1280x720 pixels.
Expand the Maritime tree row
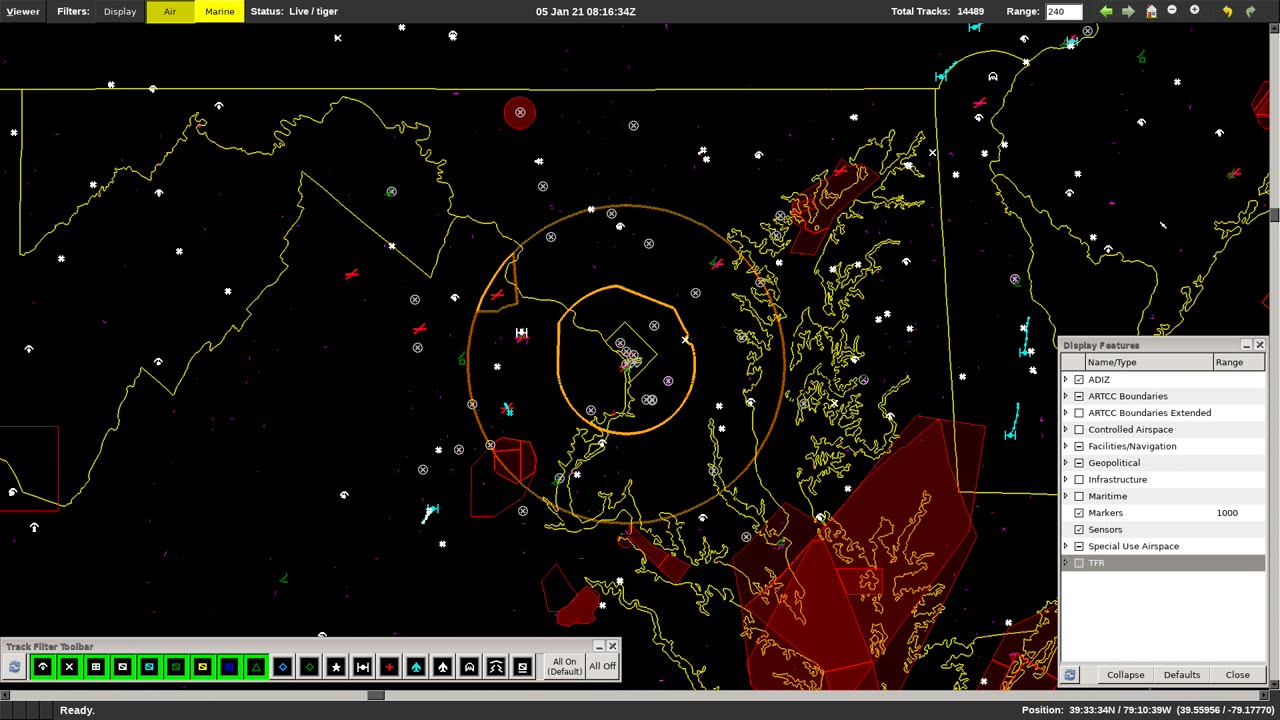(1066, 496)
